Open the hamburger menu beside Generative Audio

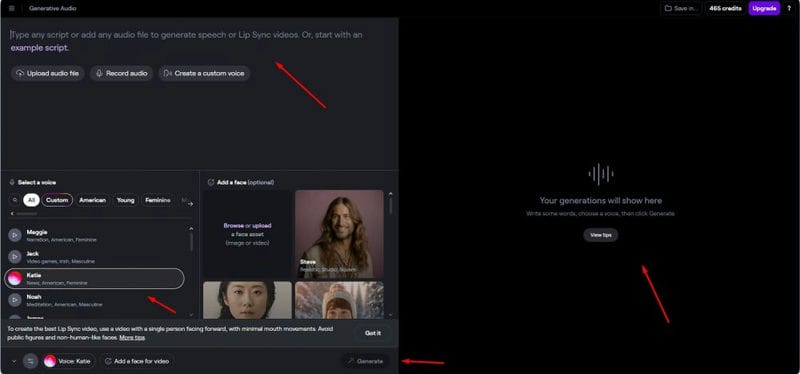(x=12, y=8)
